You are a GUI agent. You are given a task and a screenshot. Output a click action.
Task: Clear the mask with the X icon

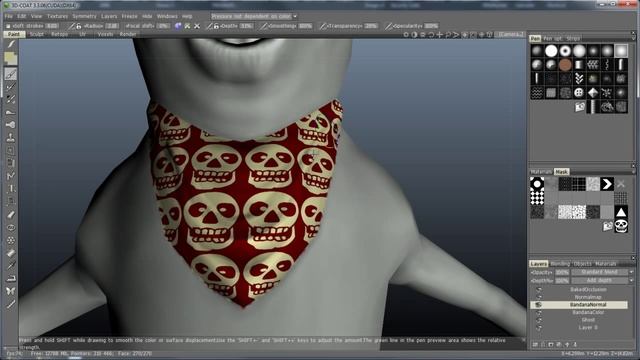coord(621,184)
